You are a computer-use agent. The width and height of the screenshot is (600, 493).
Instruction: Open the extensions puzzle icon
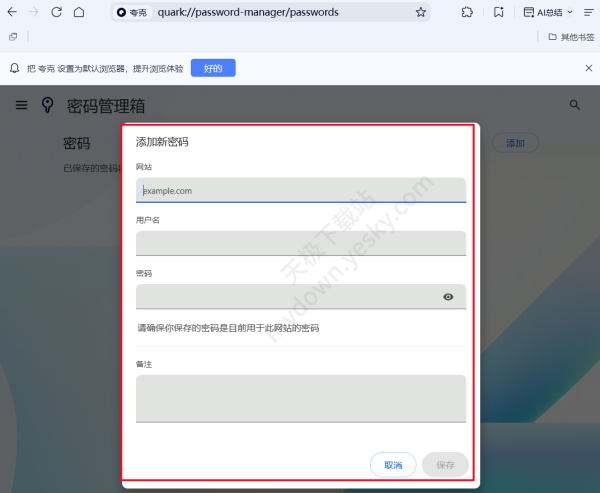pos(467,12)
